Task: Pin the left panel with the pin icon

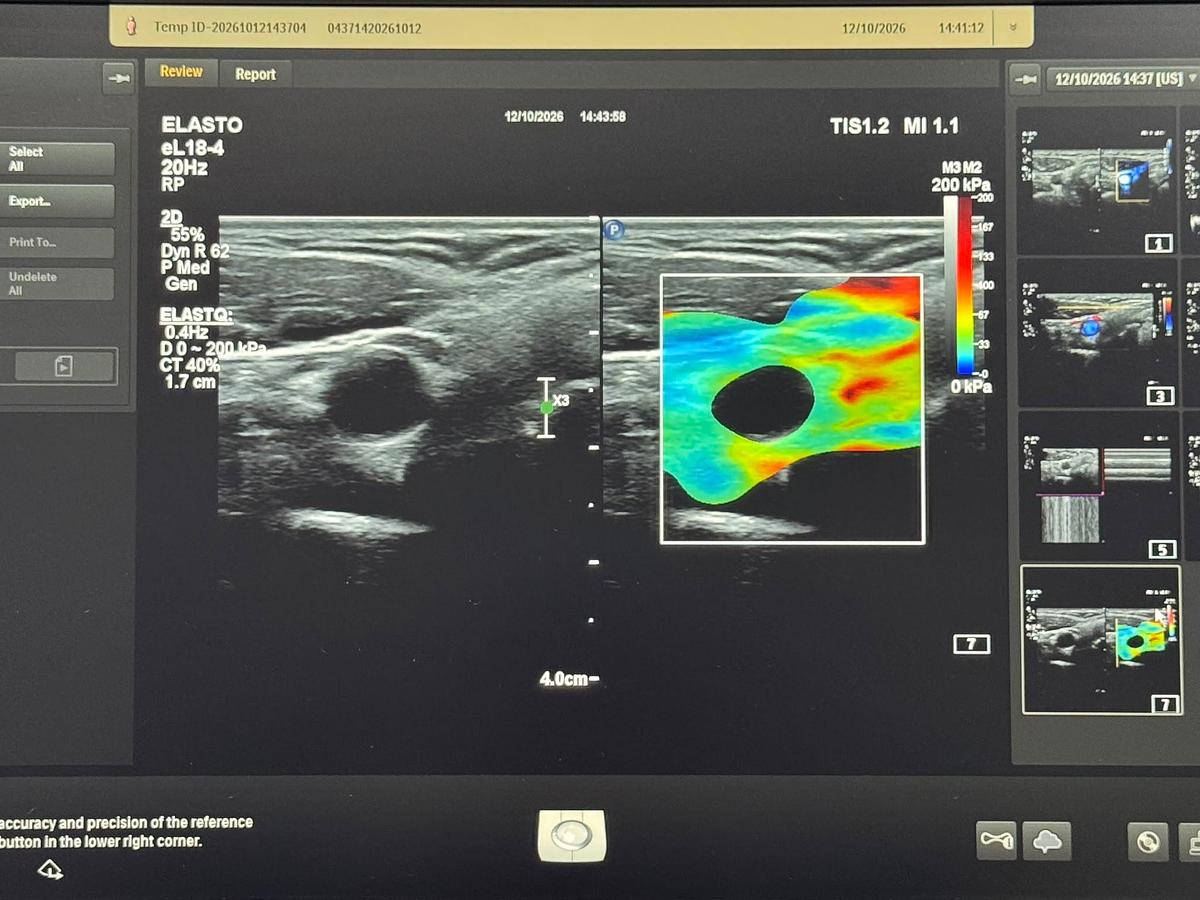Action: pos(118,79)
